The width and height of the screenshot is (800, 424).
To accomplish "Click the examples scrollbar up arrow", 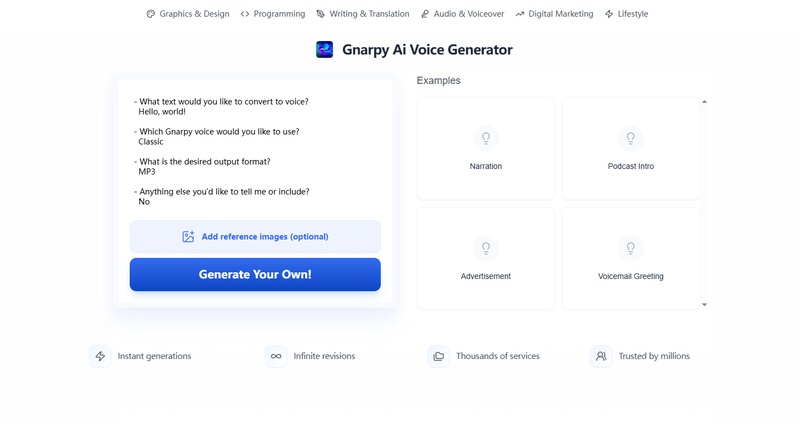I will click(705, 102).
